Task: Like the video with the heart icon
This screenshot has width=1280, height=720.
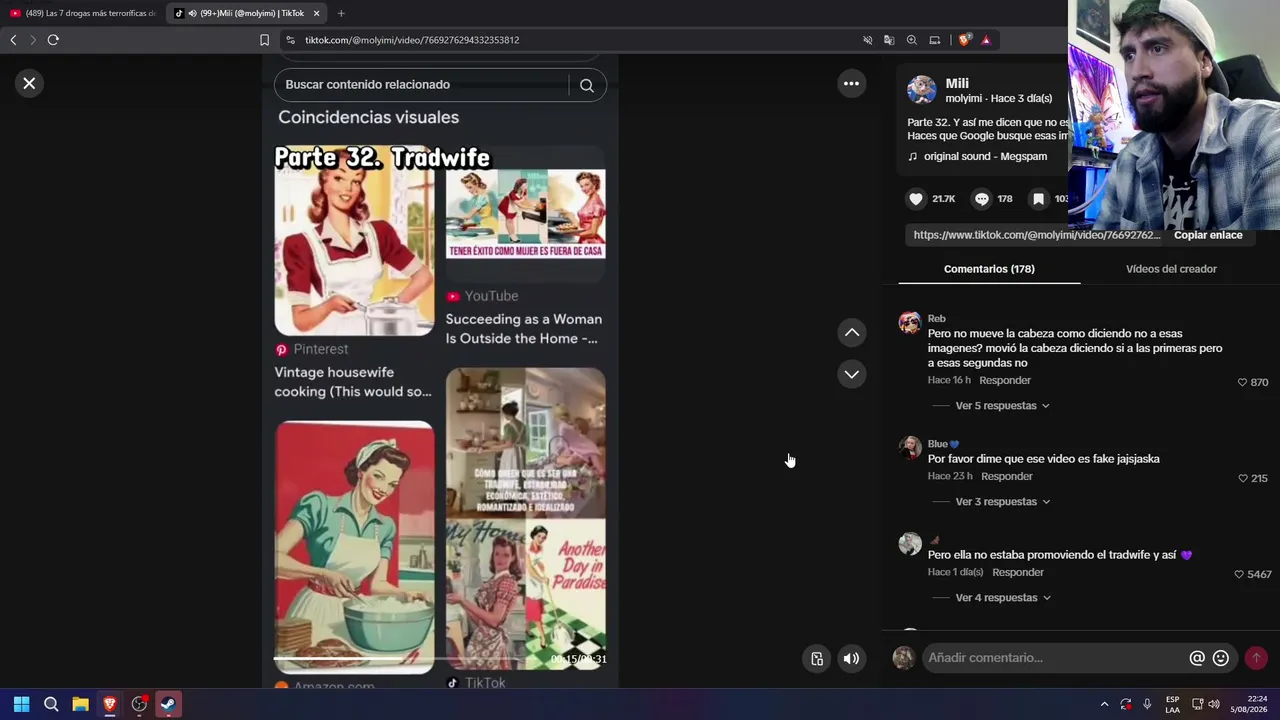Action: pos(915,199)
